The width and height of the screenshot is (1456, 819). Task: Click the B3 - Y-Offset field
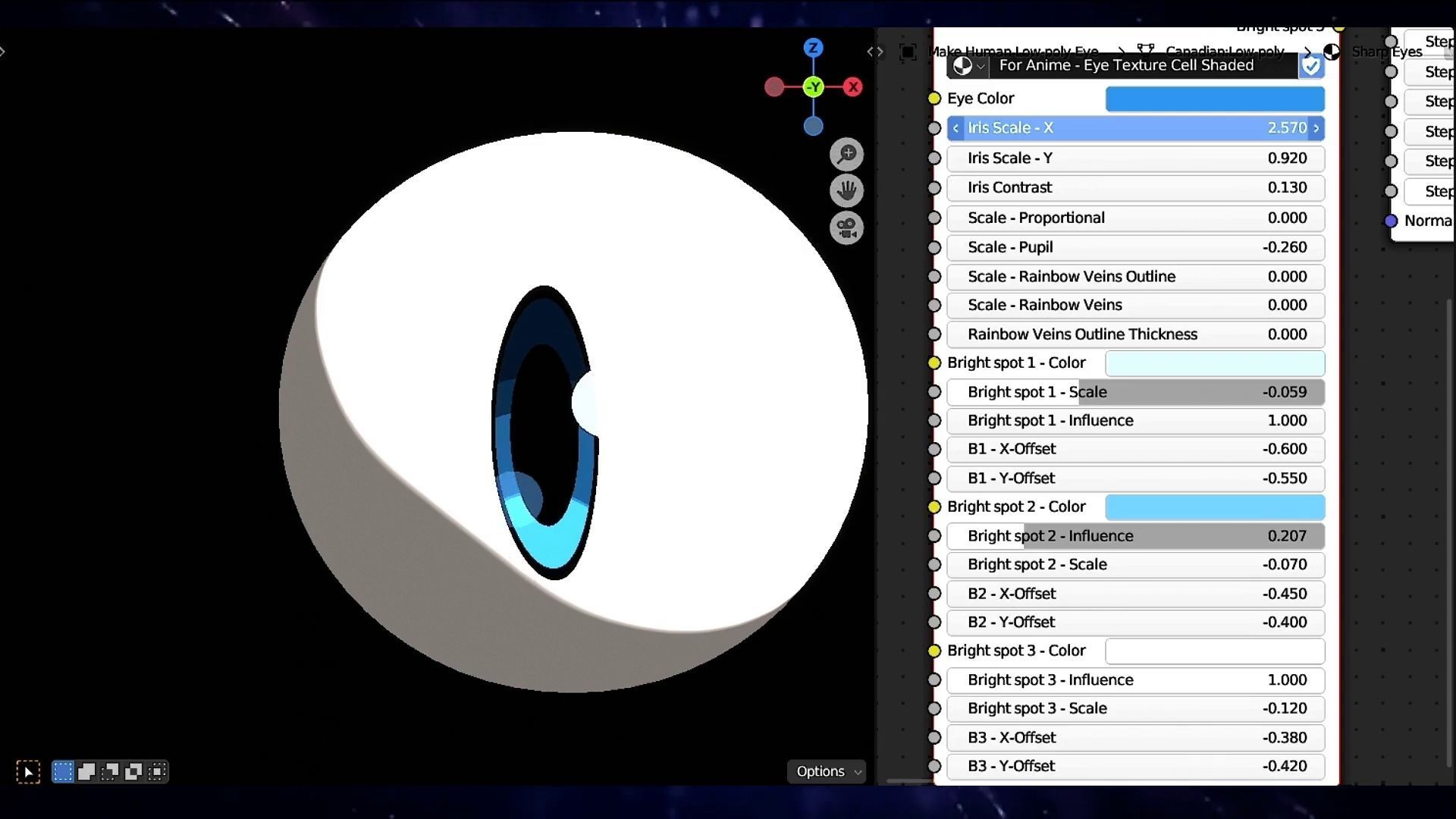1135,767
